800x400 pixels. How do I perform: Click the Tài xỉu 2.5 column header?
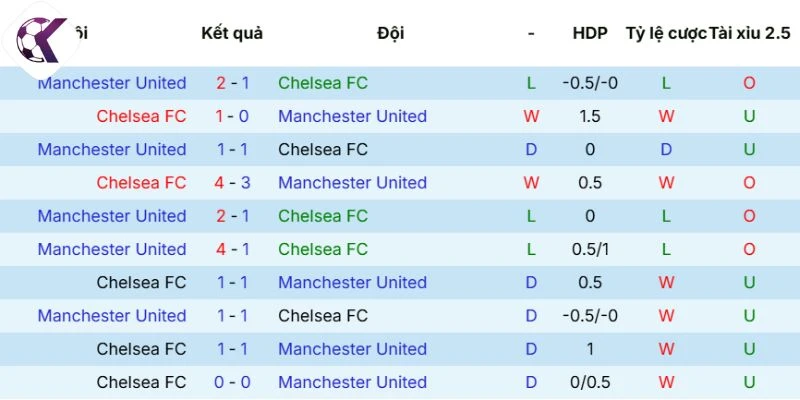tap(749, 33)
